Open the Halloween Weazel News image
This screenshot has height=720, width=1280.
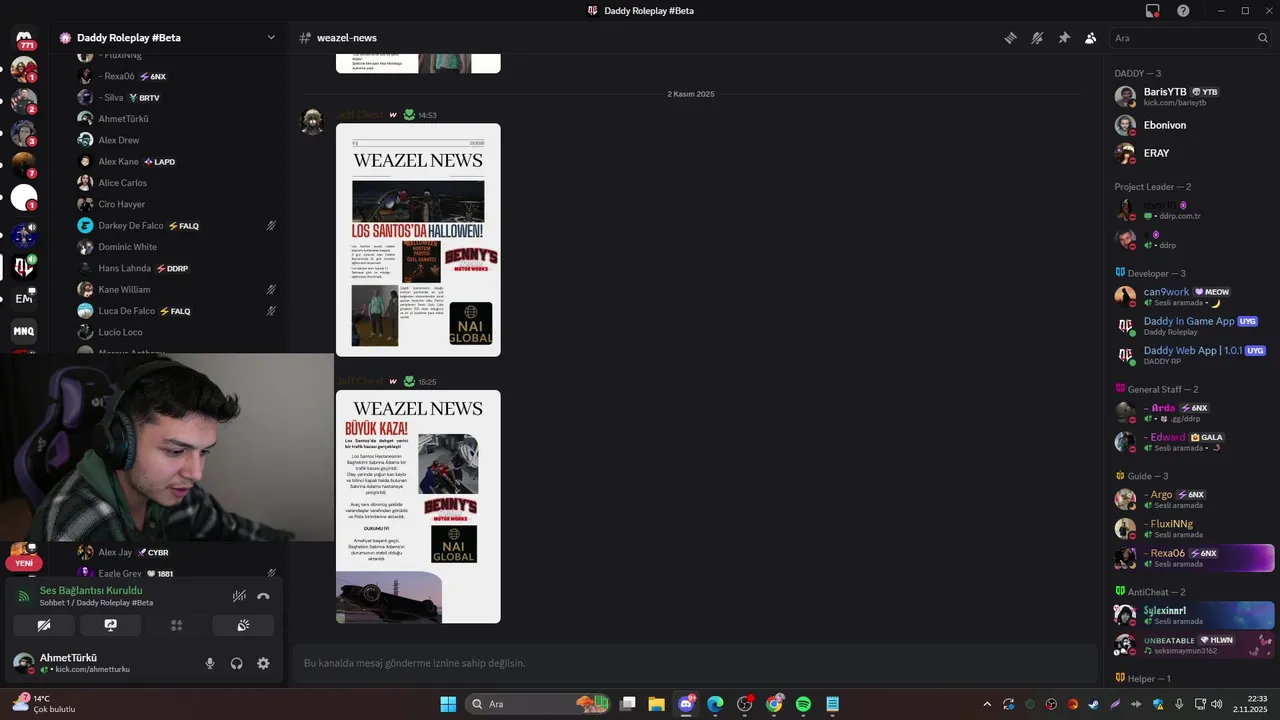418,240
